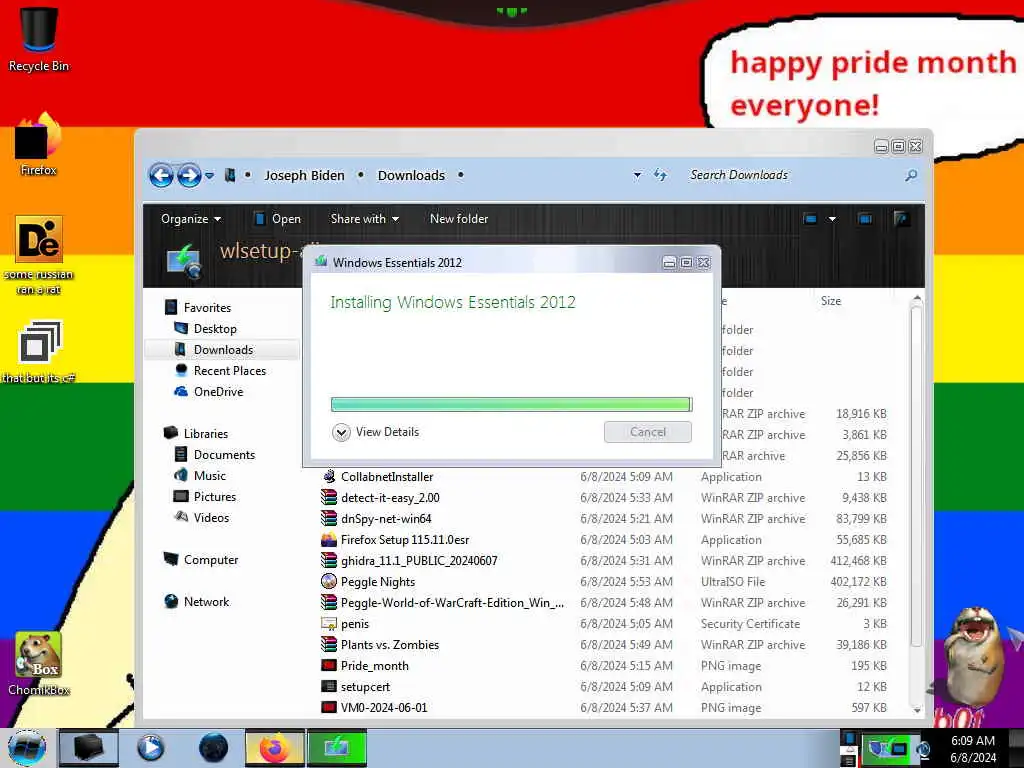Viewport: 1024px width, 768px height.
Task: Toggle the preview pane icon
Action: pyautogui.click(x=865, y=219)
